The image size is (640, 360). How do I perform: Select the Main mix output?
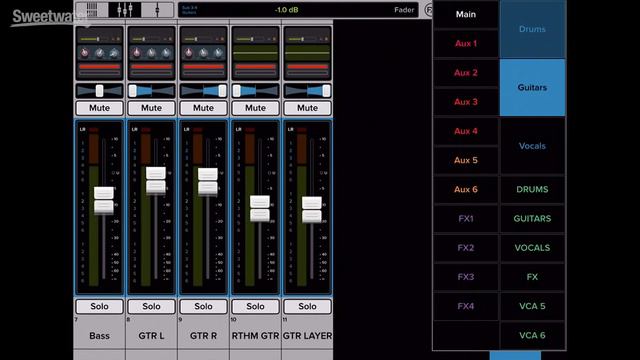point(466,14)
